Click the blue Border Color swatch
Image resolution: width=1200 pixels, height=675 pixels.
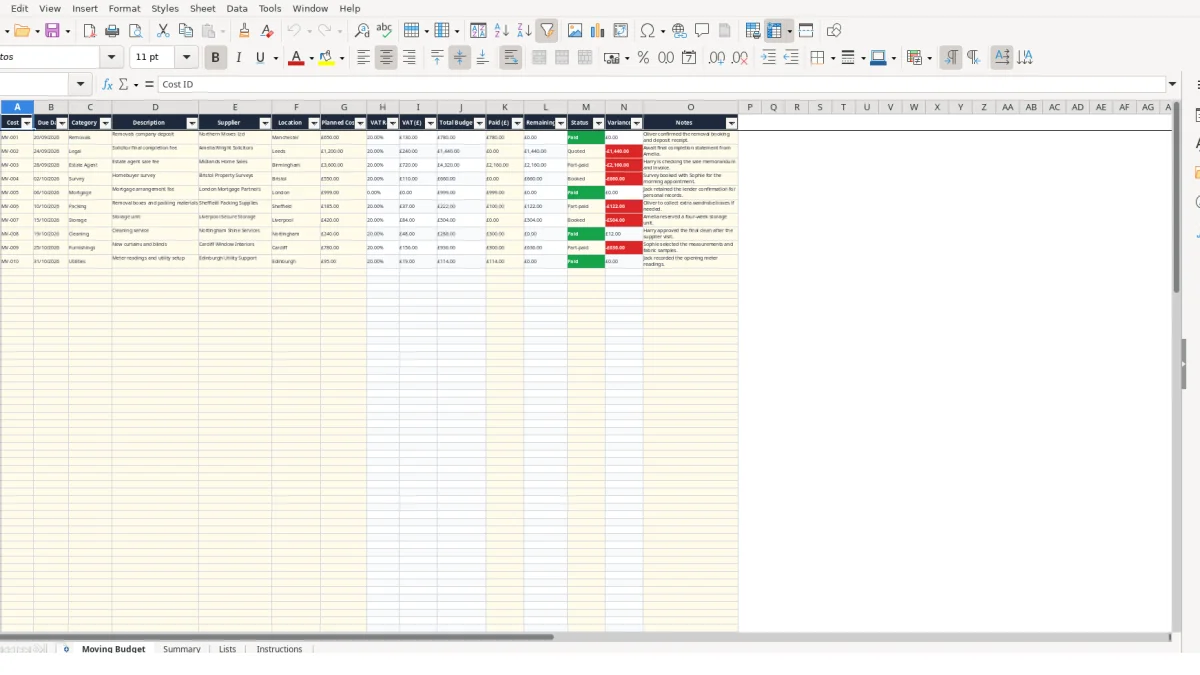point(877,58)
